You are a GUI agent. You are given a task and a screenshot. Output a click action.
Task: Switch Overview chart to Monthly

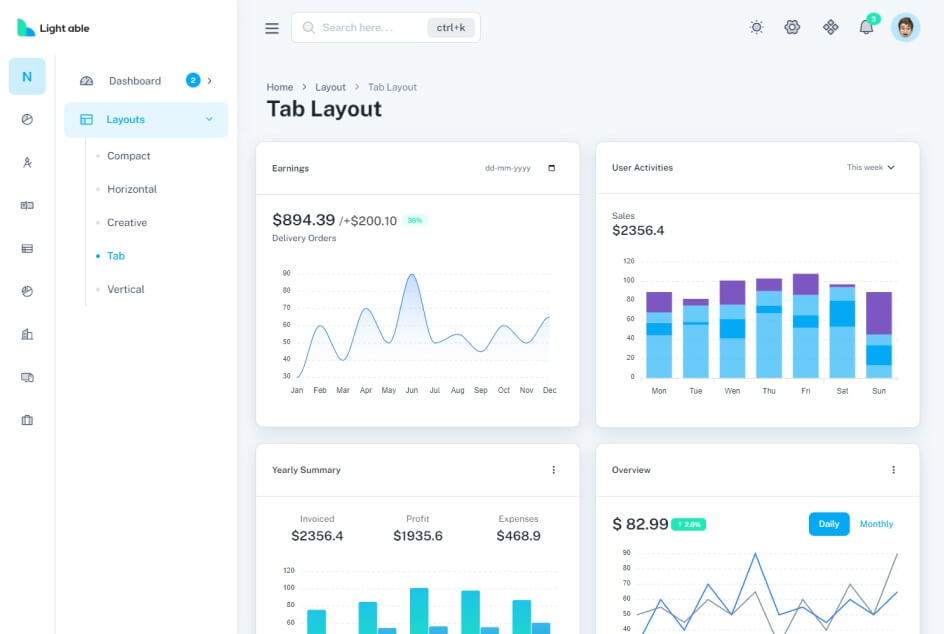[876, 524]
